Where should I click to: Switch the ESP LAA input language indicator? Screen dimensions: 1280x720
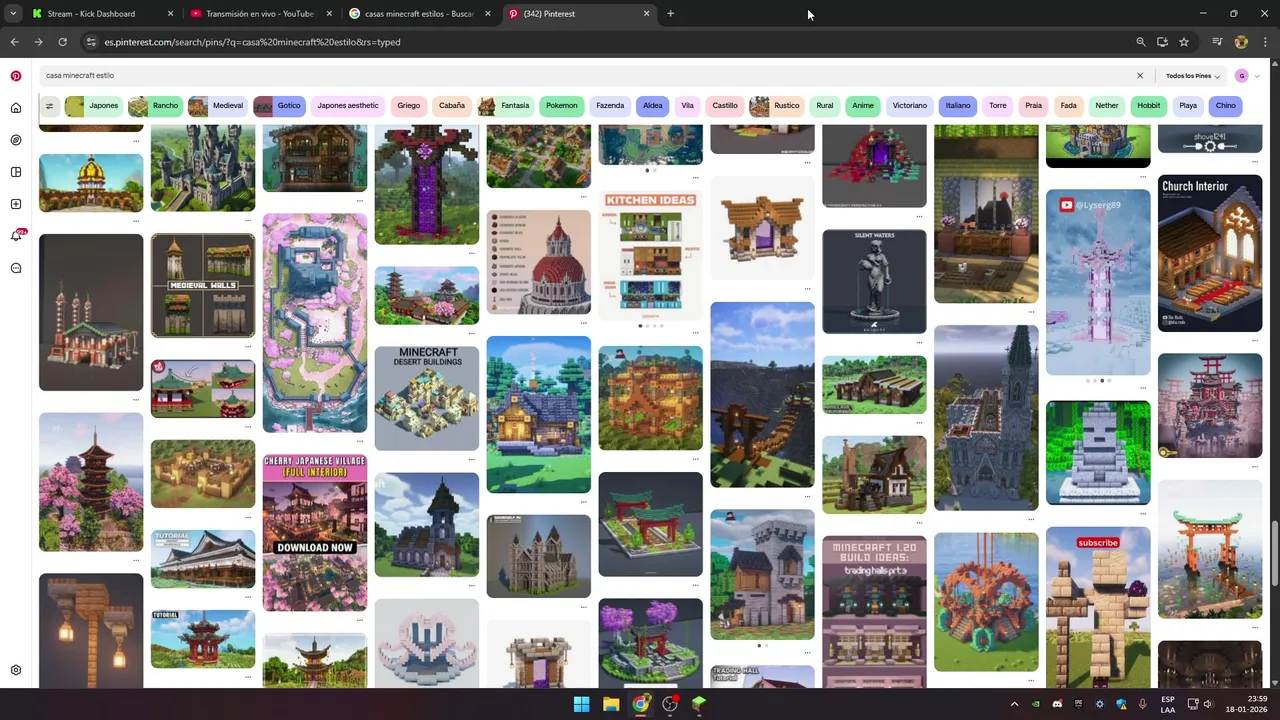tap(1168, 704)
